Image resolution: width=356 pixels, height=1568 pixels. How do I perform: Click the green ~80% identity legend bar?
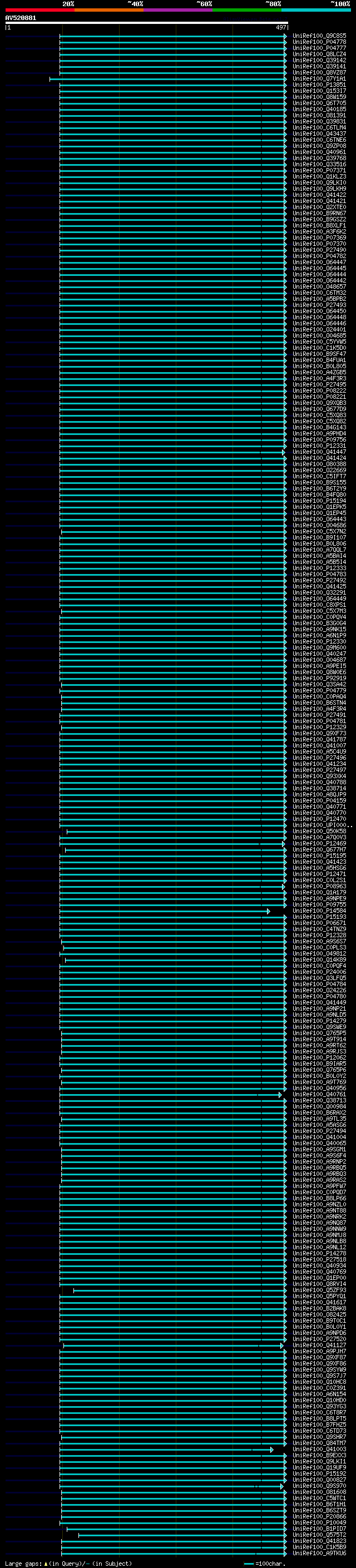[247, 10]
